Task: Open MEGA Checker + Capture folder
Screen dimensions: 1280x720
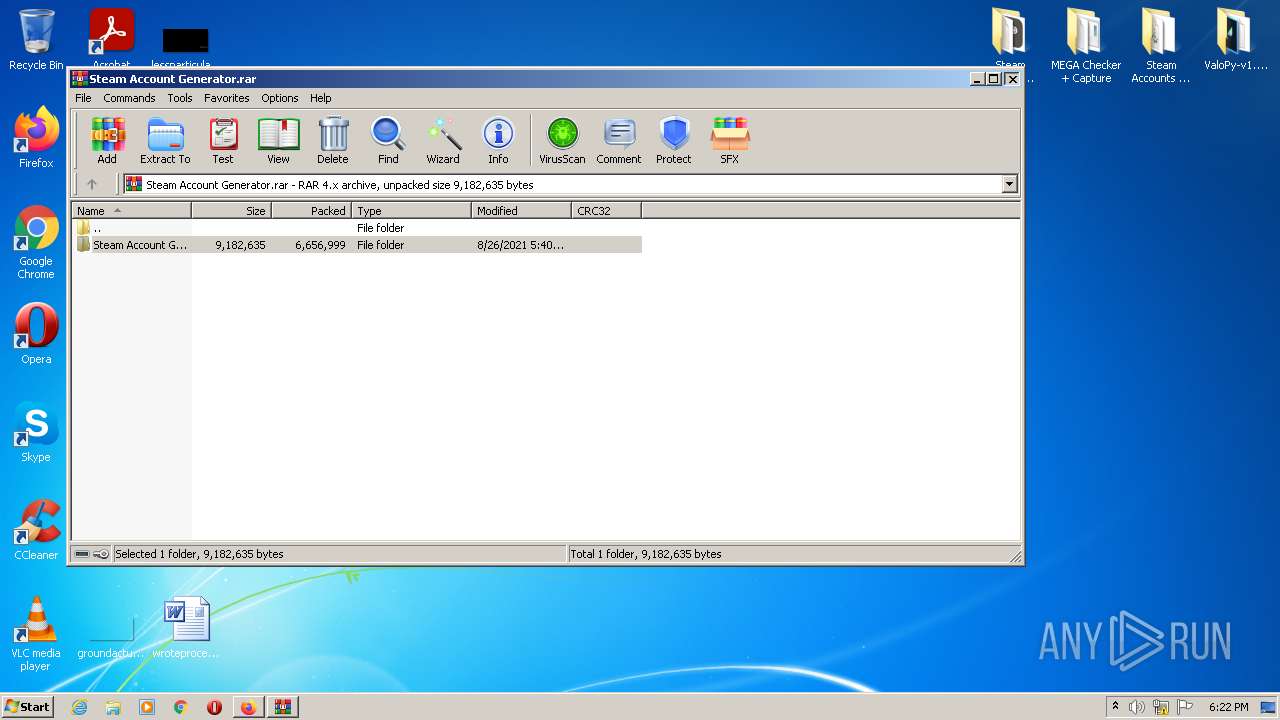Action: coord(1086,45)
